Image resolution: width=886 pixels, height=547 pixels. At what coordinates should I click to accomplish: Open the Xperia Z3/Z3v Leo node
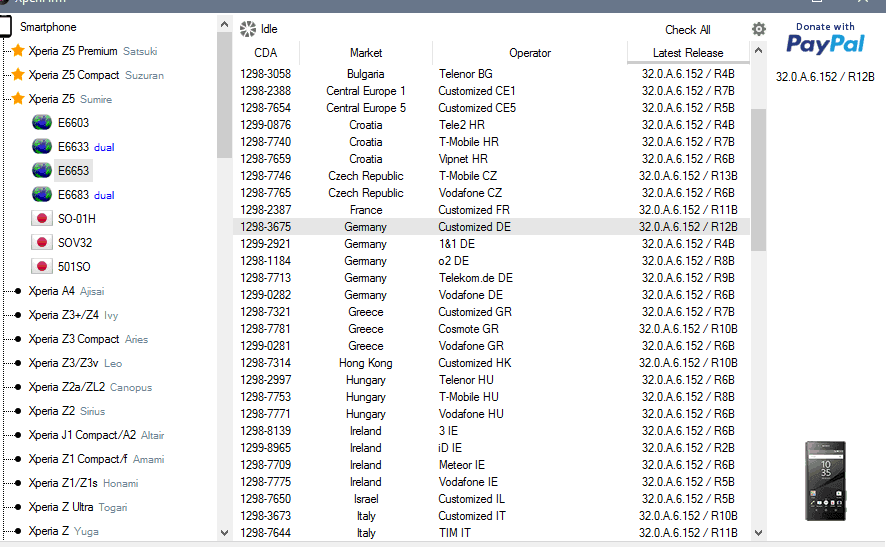pyautogui.click(x=75, y=363)
